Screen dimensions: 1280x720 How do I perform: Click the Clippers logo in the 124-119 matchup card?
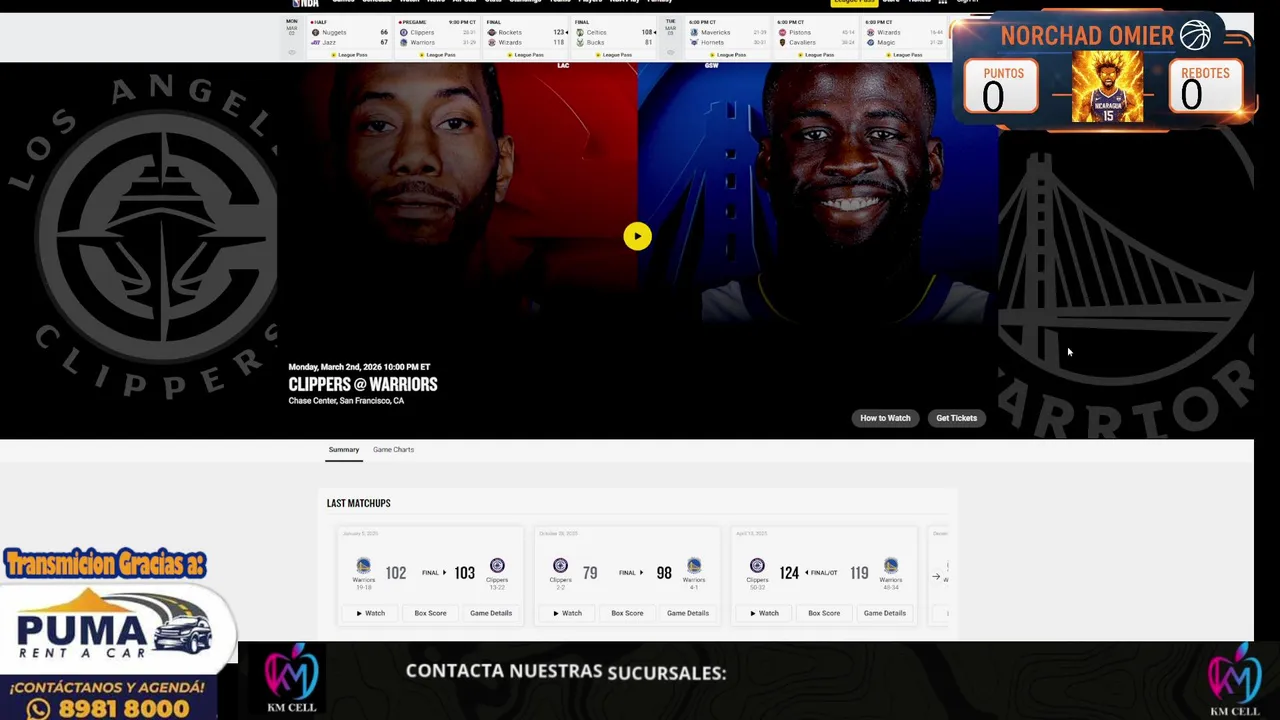point(757,566)
